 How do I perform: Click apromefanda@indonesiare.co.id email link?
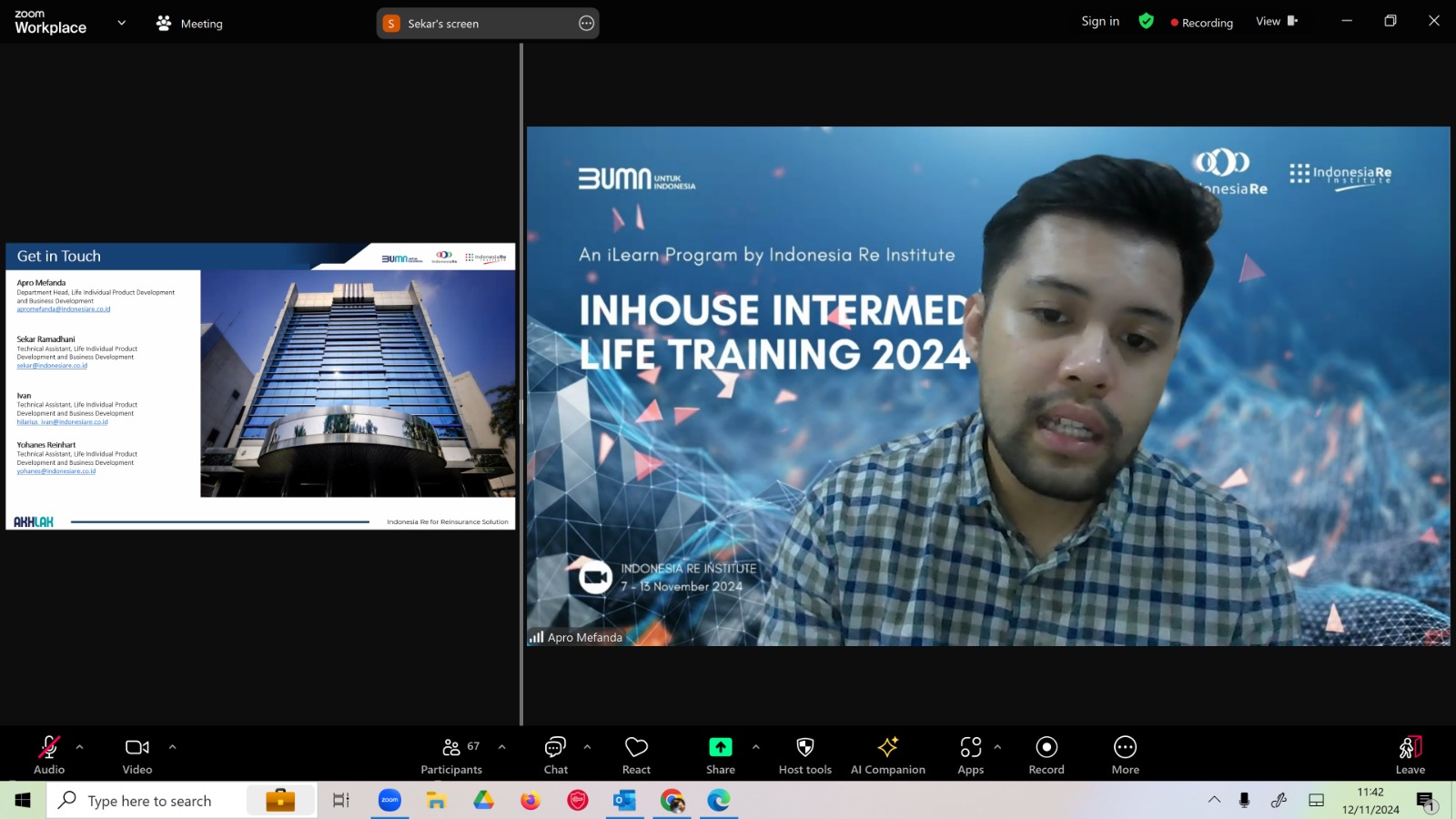coord(64,309)
